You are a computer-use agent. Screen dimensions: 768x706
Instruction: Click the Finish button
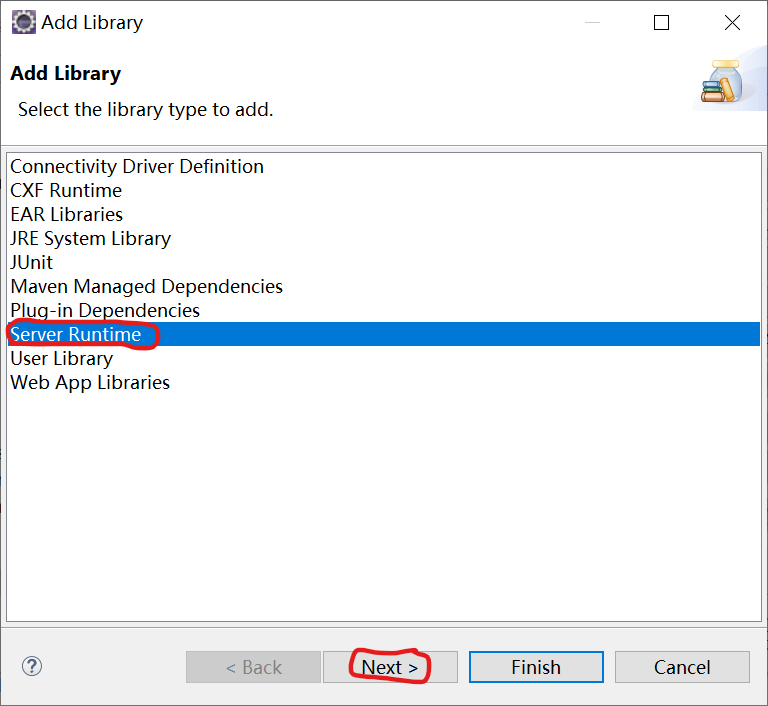[536, 667]
